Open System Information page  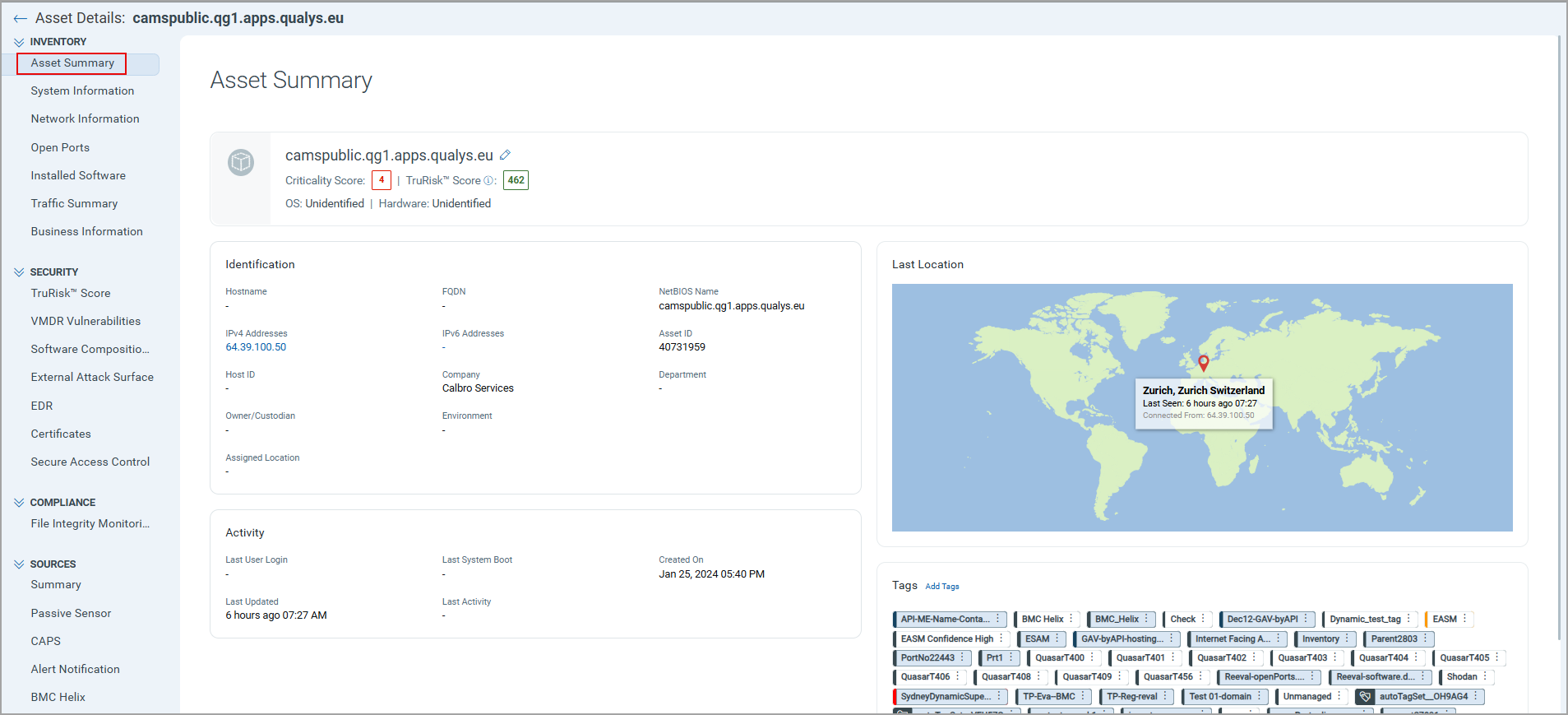coord(82,91)
